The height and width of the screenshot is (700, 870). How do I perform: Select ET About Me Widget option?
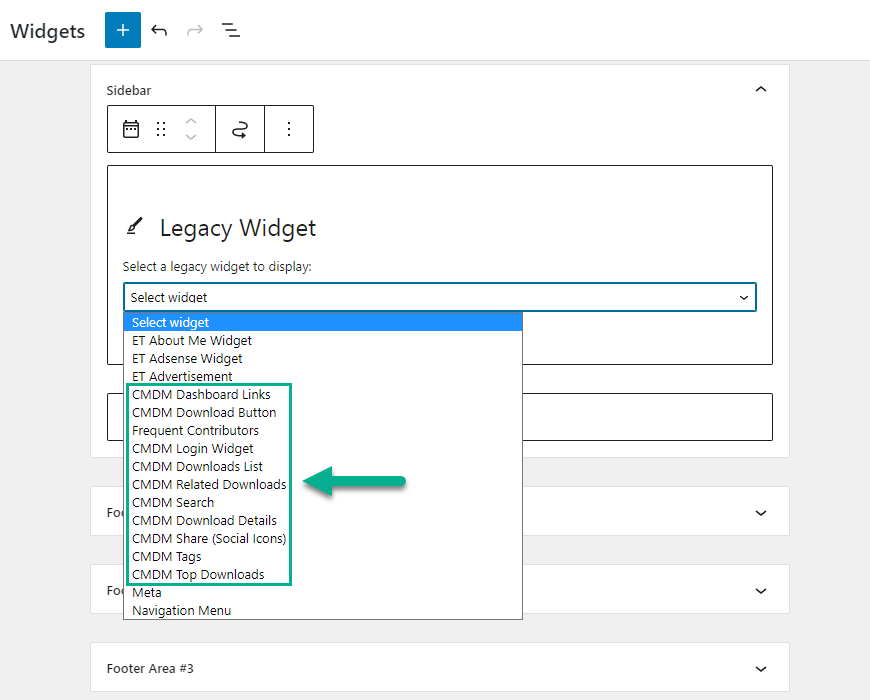pos(323,341)
